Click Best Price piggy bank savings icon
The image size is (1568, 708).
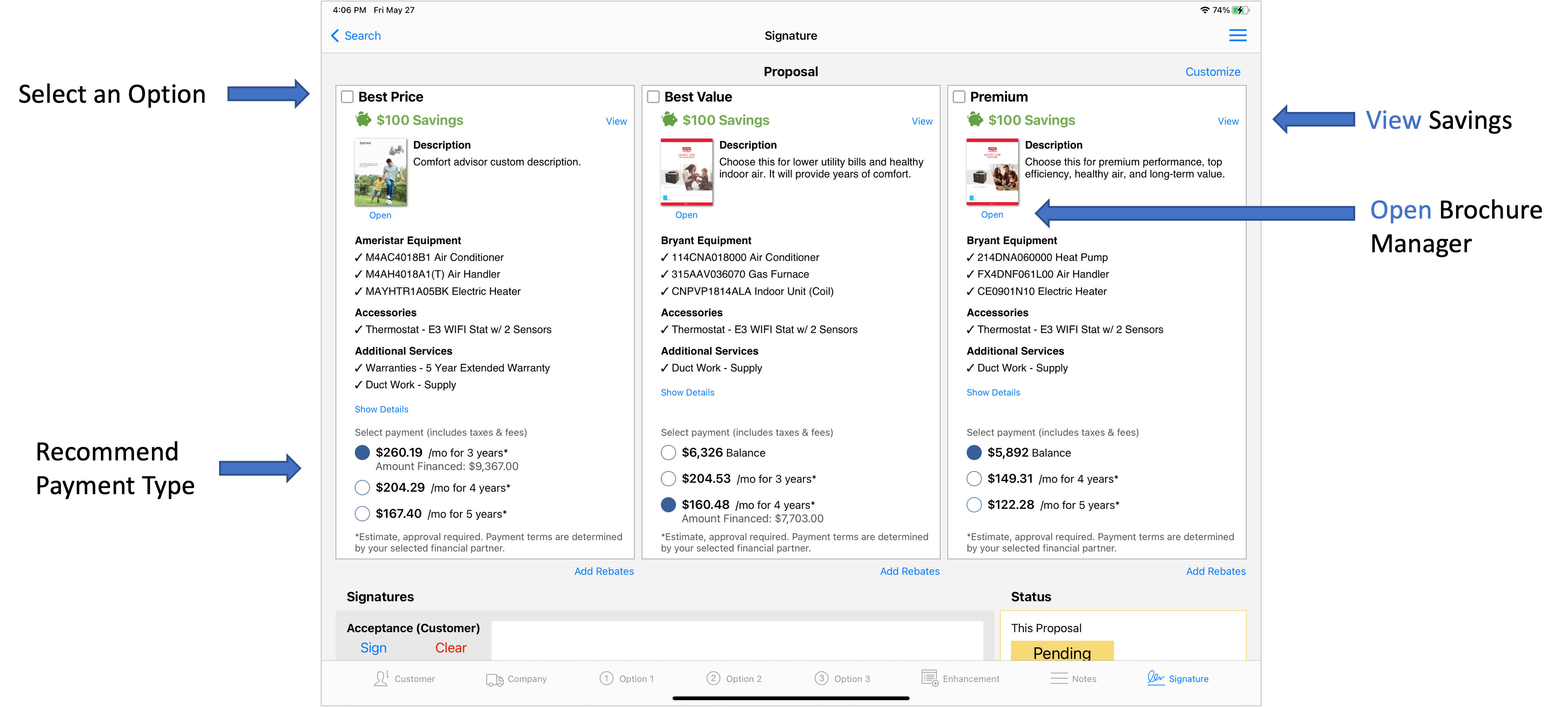tap(363, 119)
